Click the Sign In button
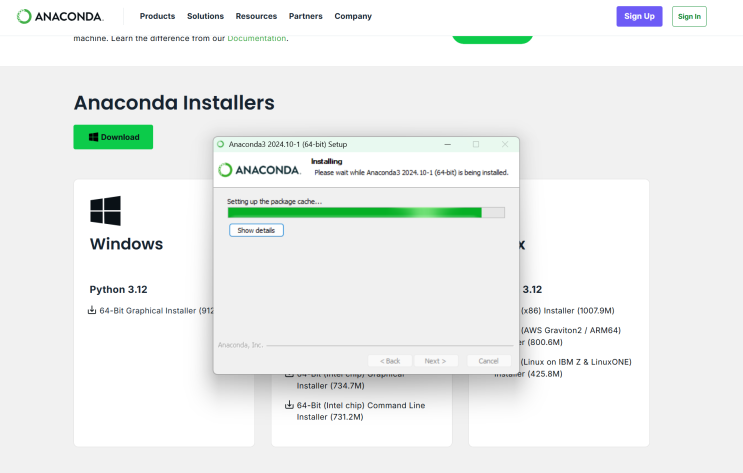 (x=689, y=16)
